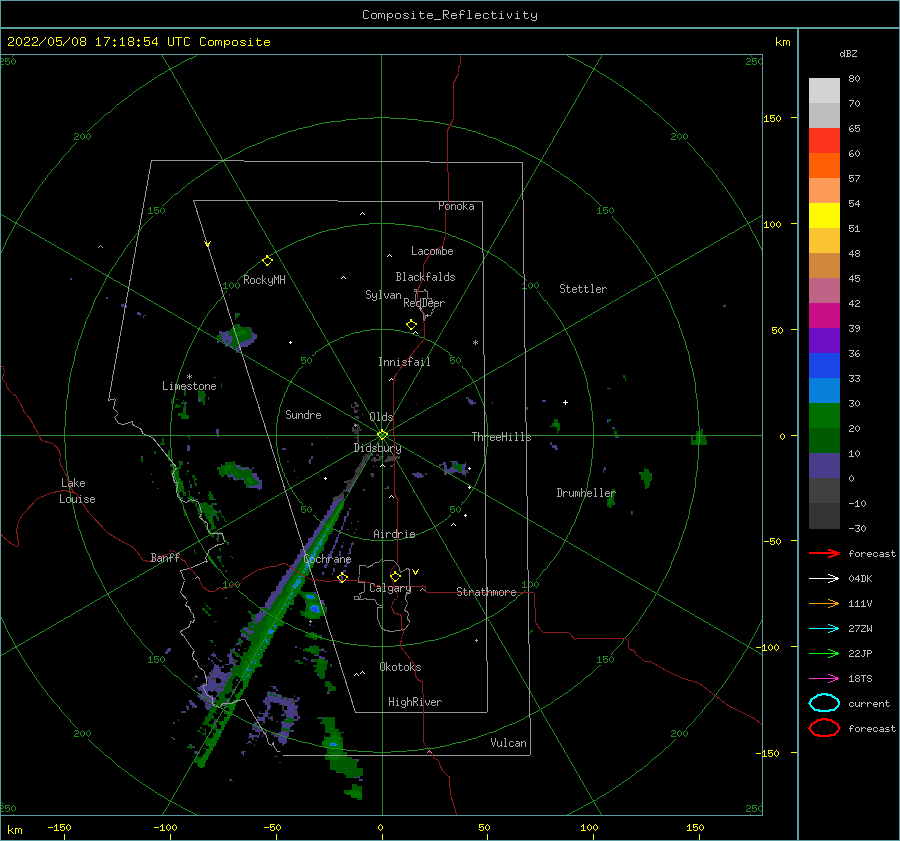Click the Lake Louise label

[77, 491]
